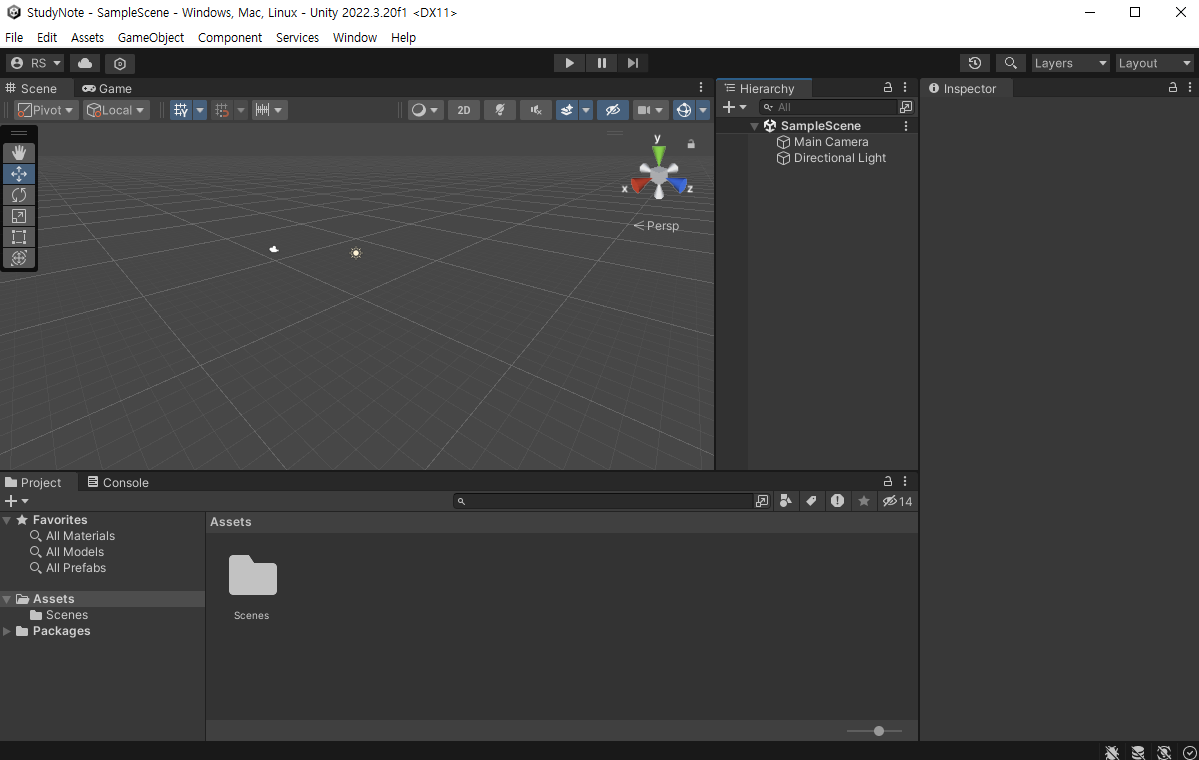Toggle grid snapping
This screenshot has height=760, width=1199.
(222, 110)
